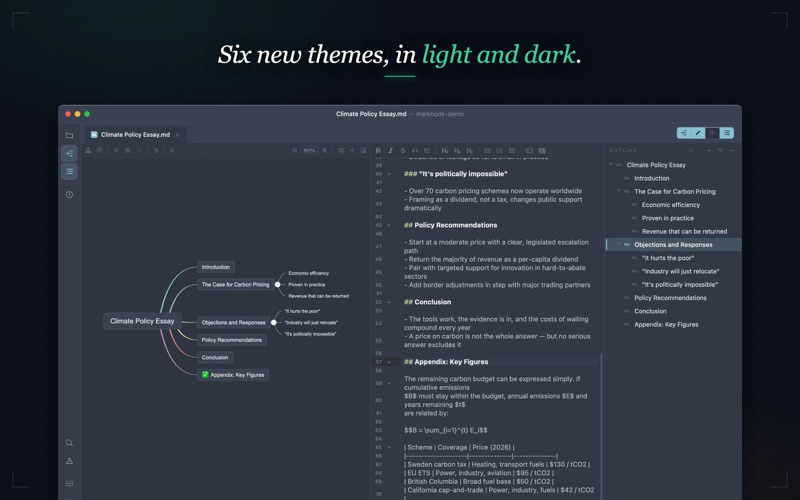The height and width of the screenshot is (500, 800).
Task: Insert a task list from editor toolbar
Action: pos(512,151)
